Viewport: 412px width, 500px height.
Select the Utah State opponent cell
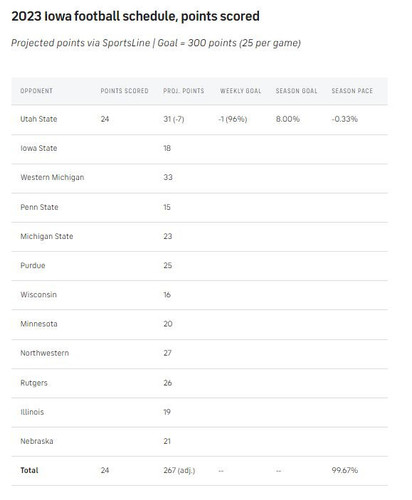39,119
